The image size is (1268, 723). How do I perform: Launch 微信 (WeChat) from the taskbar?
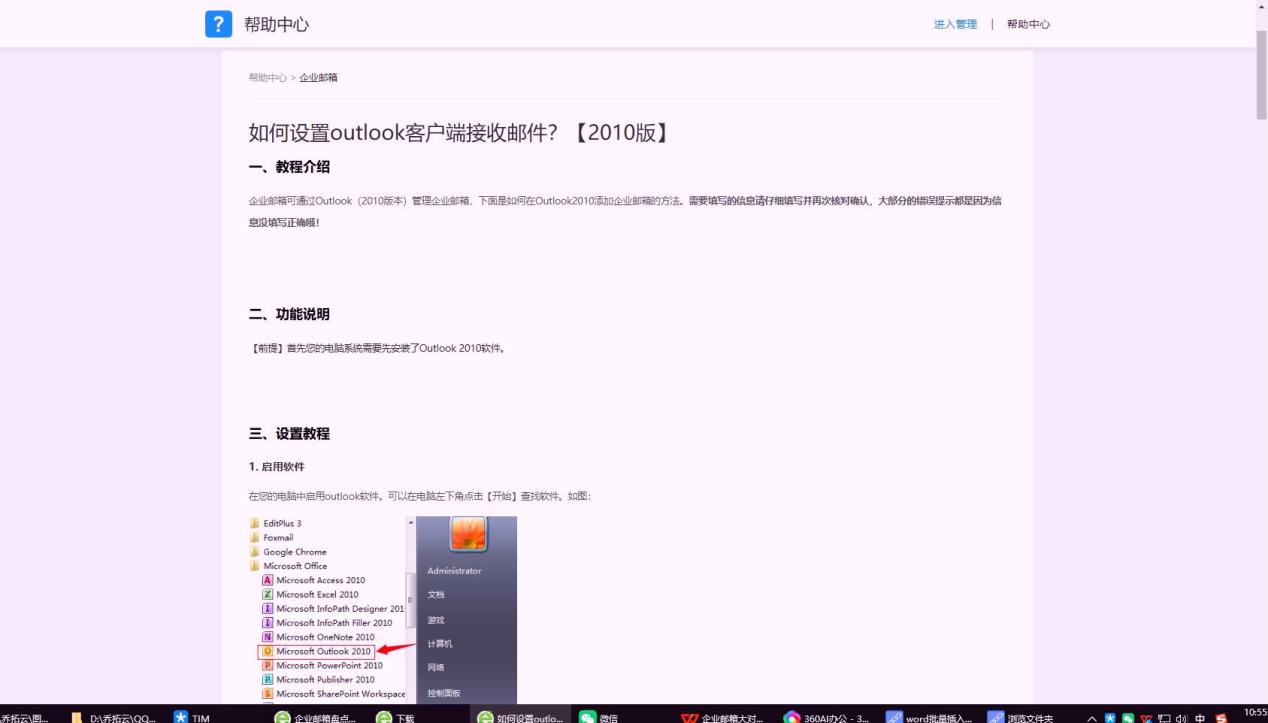click(605, 717)
